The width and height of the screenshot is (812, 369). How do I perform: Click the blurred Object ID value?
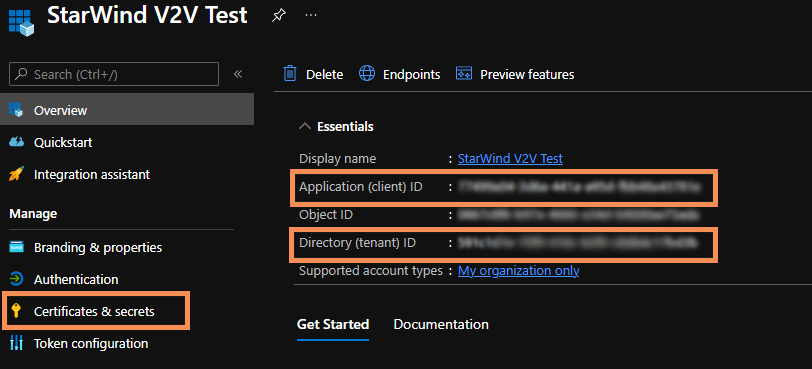click(x=578, y=214)
